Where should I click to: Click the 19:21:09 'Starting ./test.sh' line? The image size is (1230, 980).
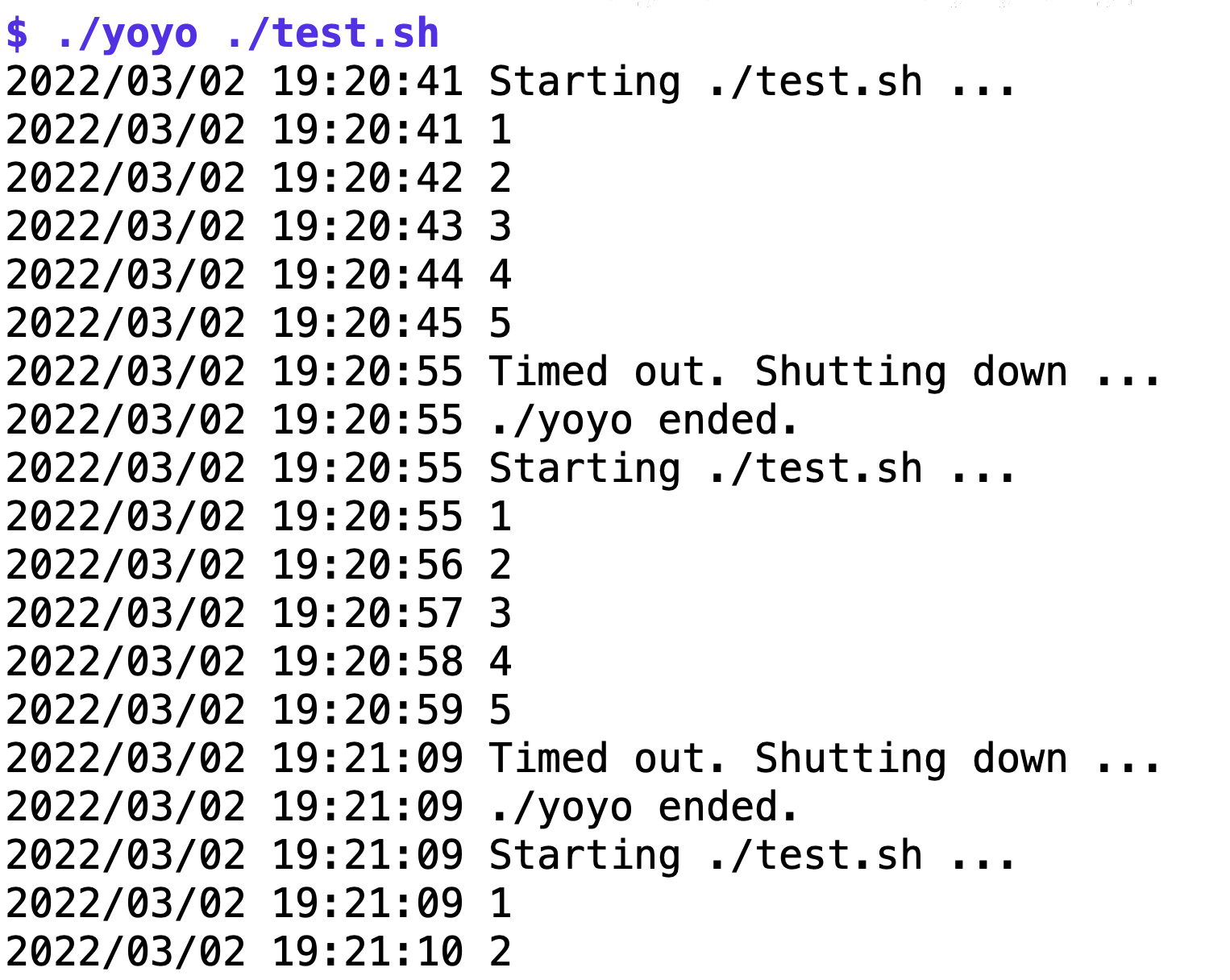(511, 856)
